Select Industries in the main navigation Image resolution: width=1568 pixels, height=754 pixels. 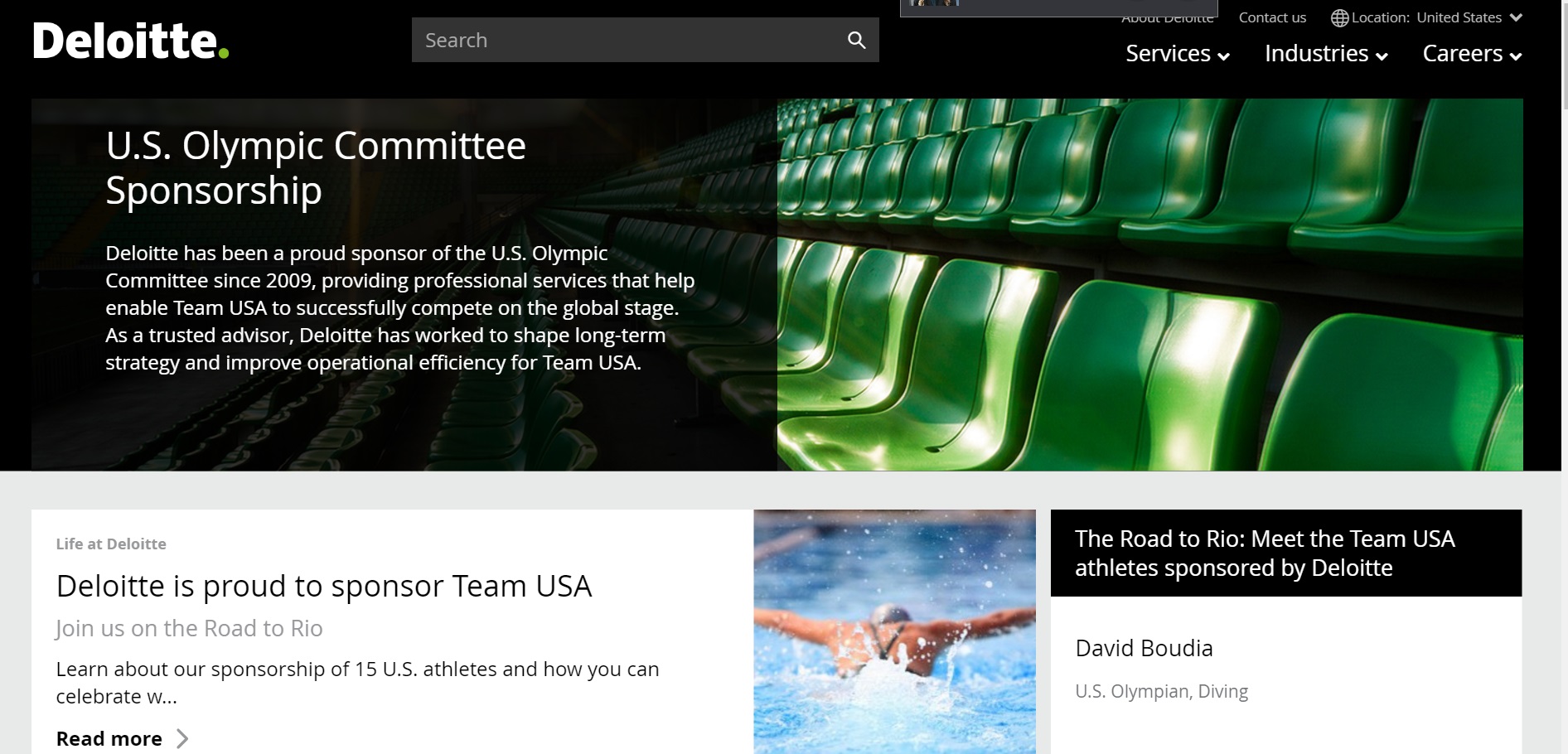(x=1316, y=54)
